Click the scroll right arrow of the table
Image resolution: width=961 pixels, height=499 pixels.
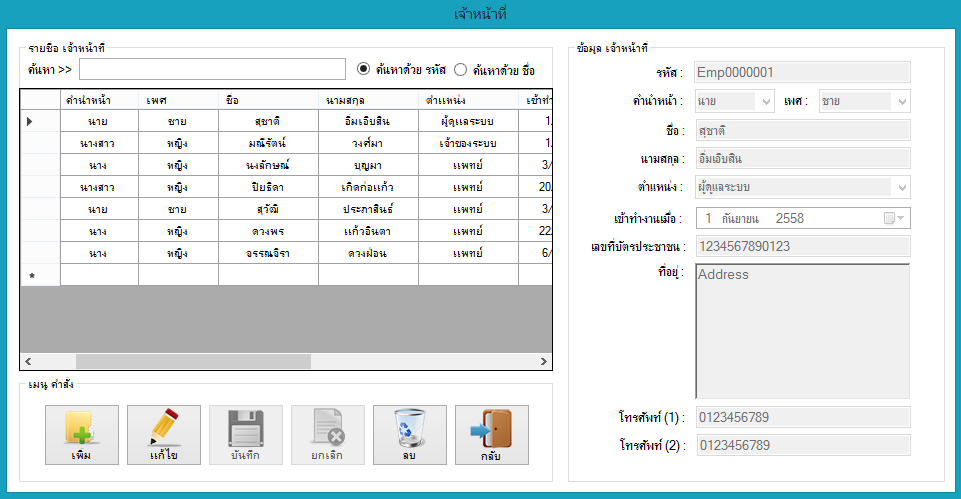click(x=544, y=361)
